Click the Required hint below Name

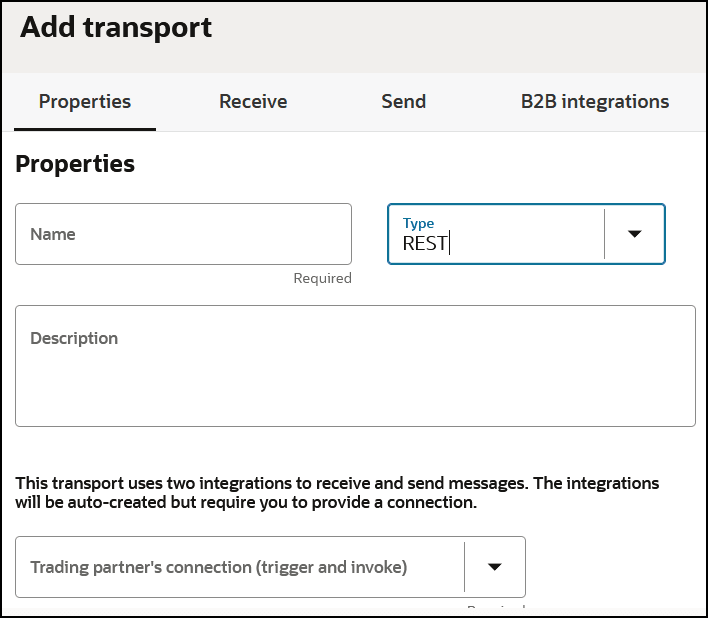[x=322, y=279]
